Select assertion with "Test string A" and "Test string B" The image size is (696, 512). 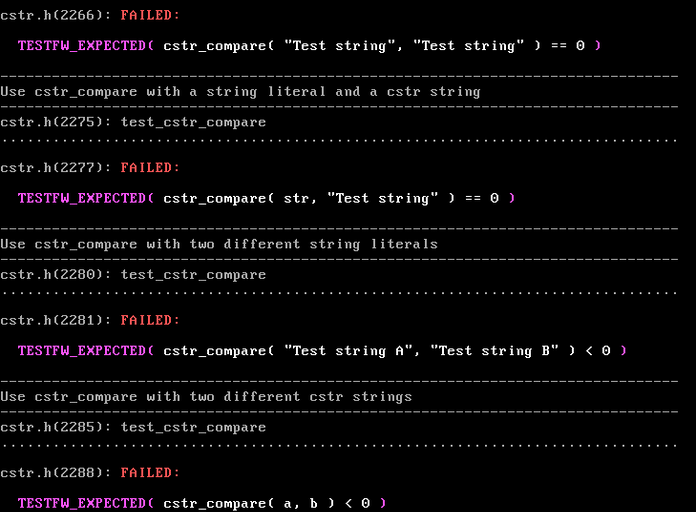[322, 351]
